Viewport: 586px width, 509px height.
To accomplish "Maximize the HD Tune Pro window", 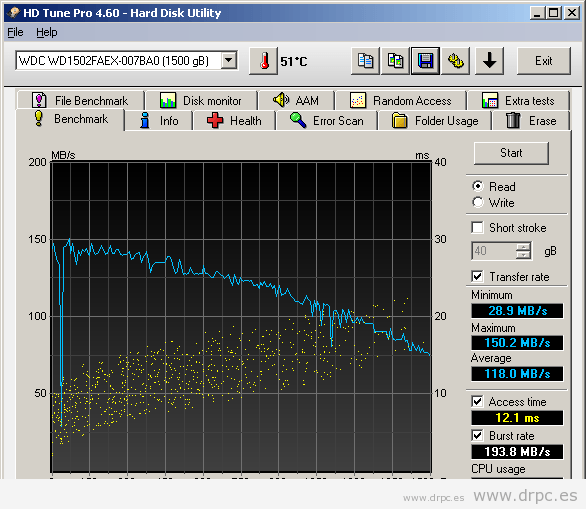I will tap(553, 13).
